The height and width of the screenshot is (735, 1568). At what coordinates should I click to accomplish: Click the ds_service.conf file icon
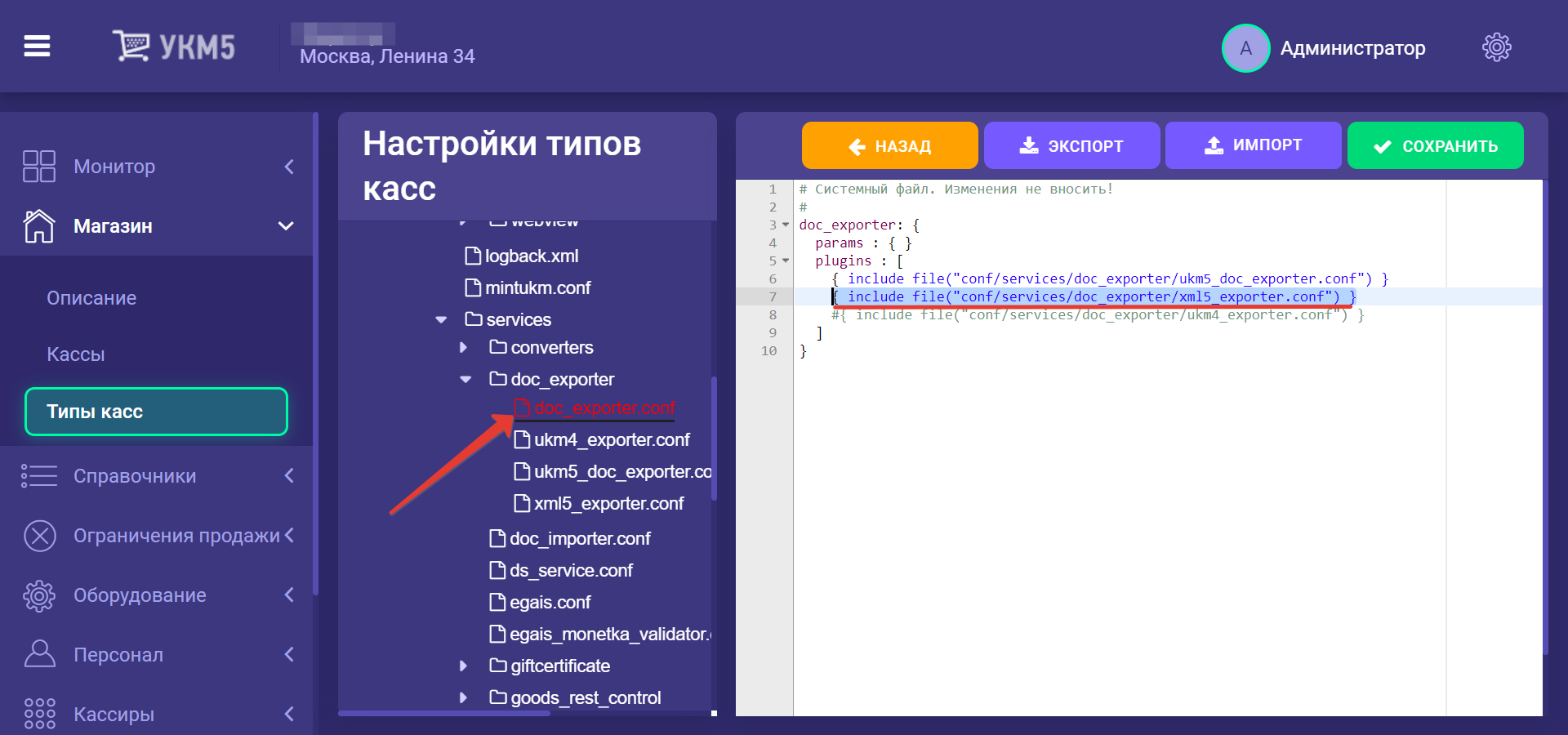[497, 571]
